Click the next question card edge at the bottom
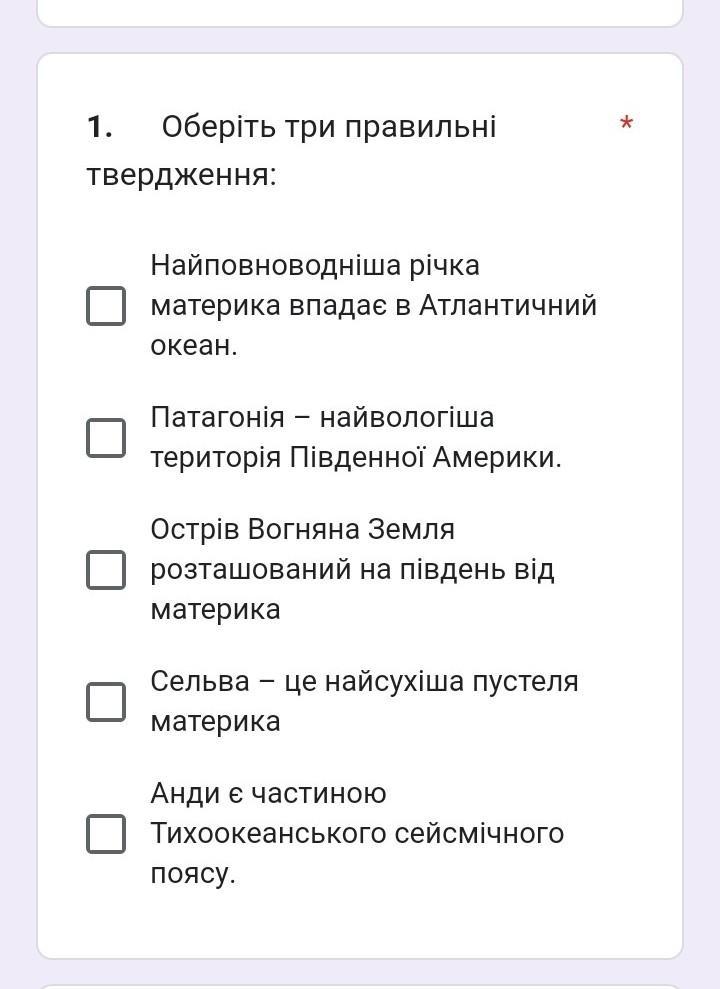 (360, 986)
